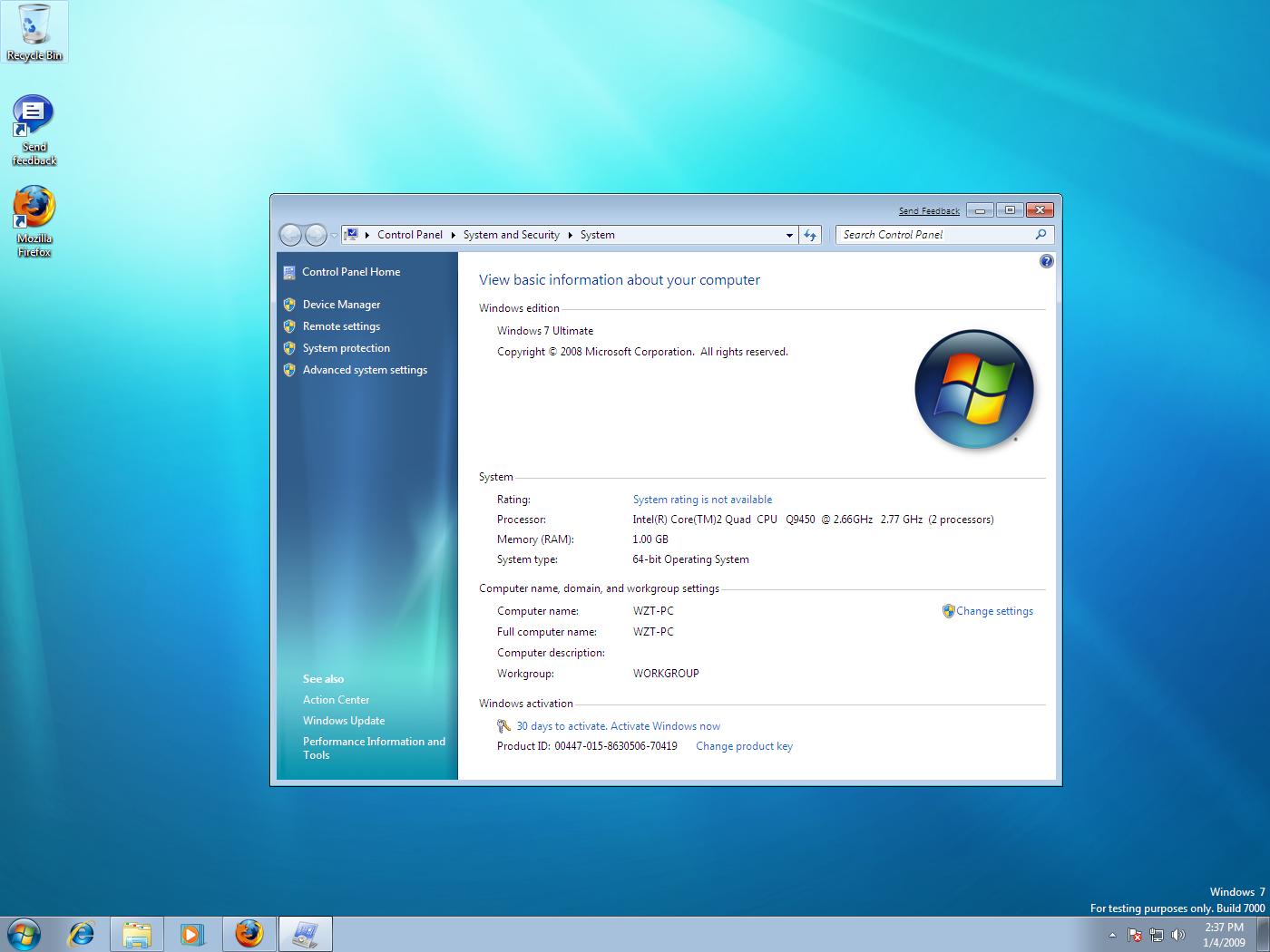Open Device Manager

tap(342, 305)
